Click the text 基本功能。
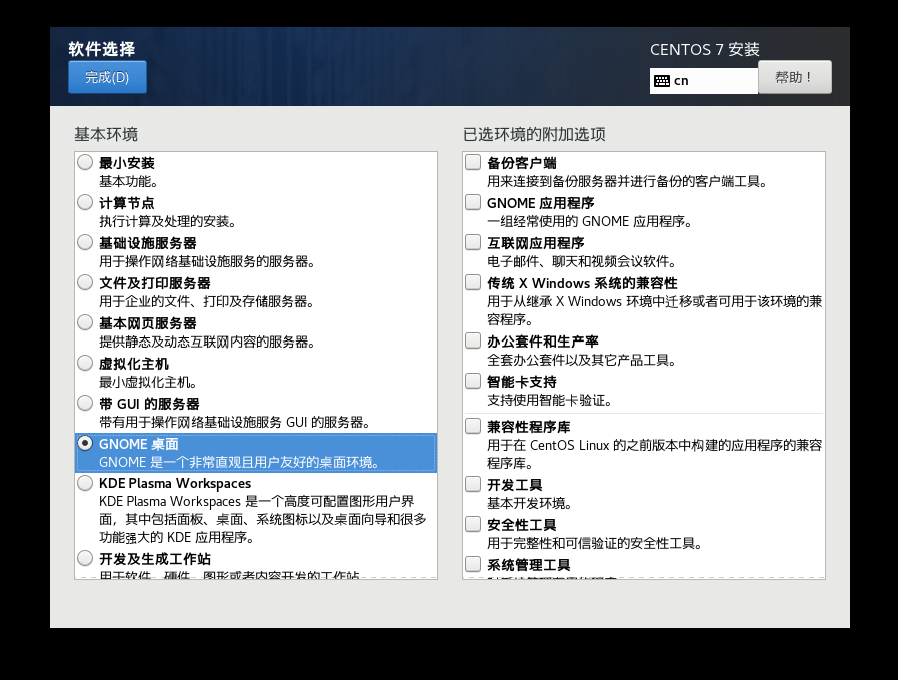Image resolution: width=898 pixels, height=680 pixels. pos(129,182)
